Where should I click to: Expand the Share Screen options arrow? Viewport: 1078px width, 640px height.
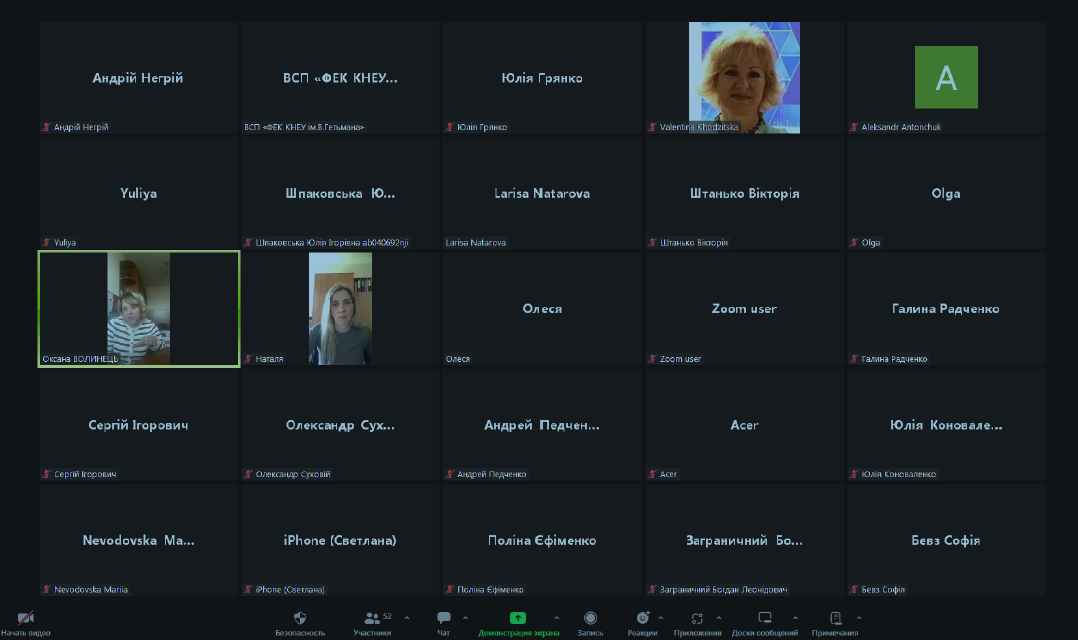point(556,618)
